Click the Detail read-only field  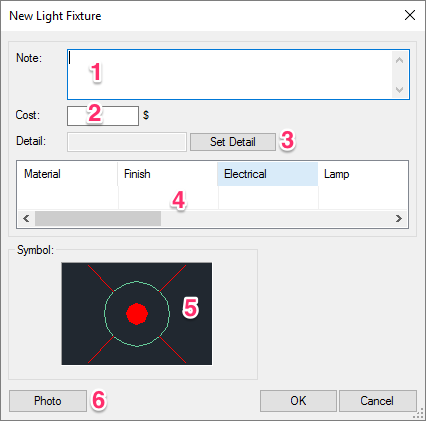point(127,142)
